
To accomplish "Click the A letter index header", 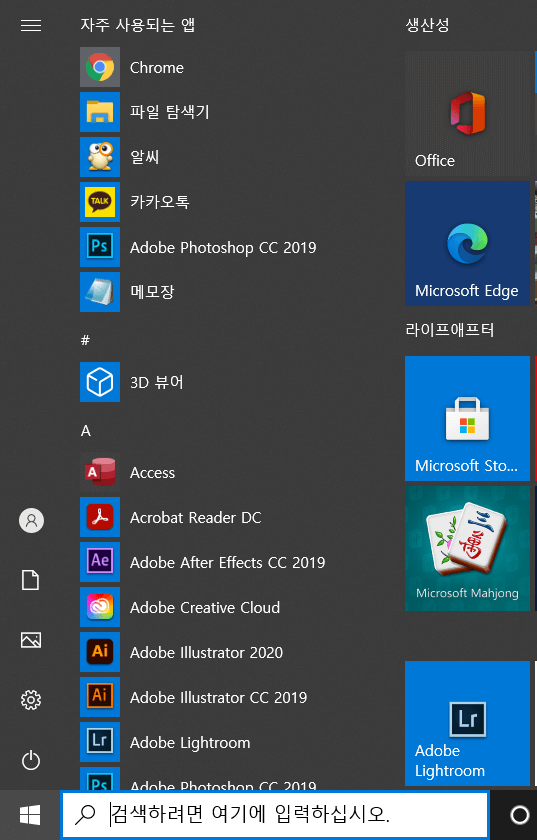I will coord(86,431).
